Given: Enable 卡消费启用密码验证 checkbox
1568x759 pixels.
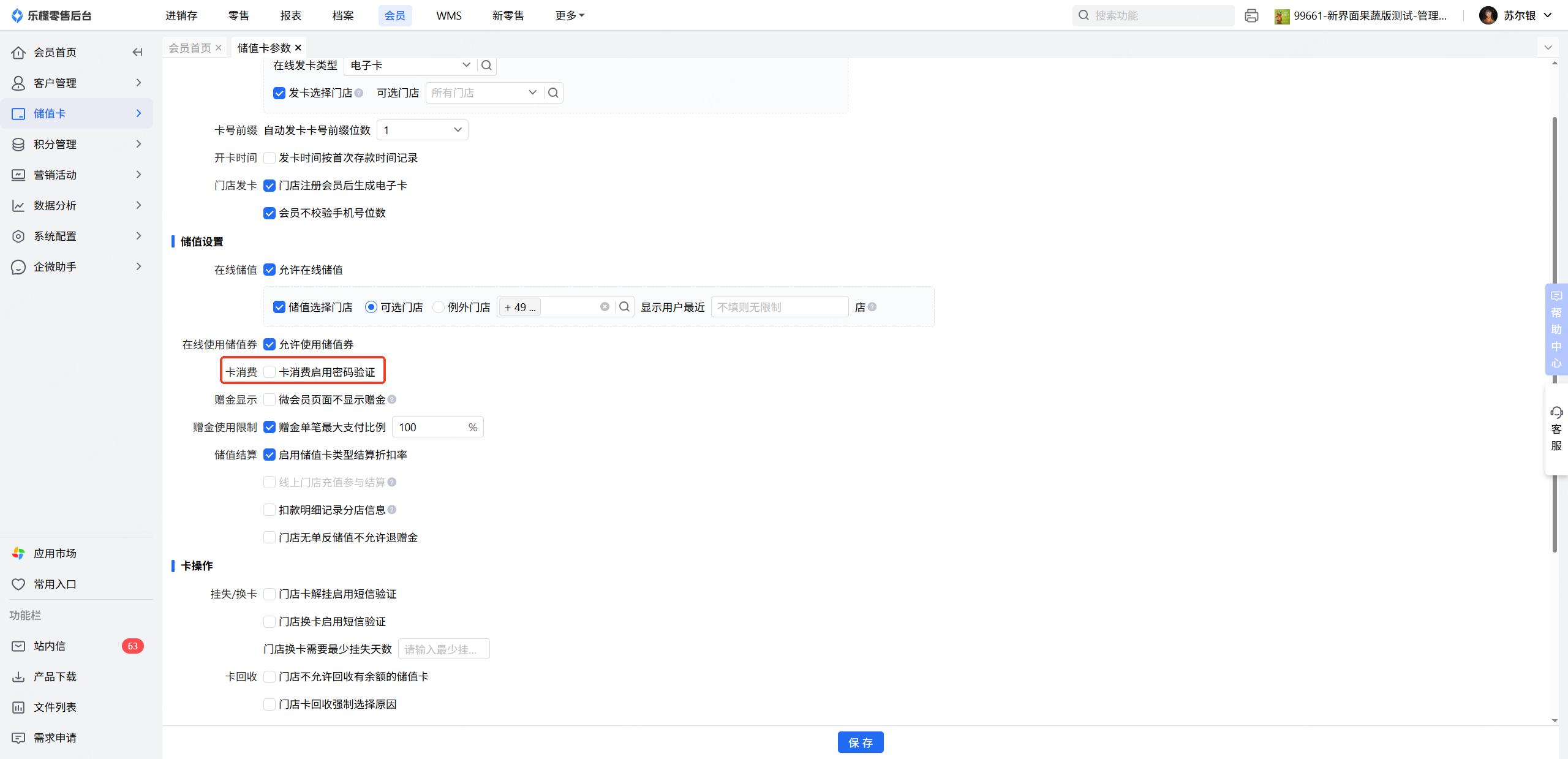Looking at the screenshot, I should tap(269, 372).
